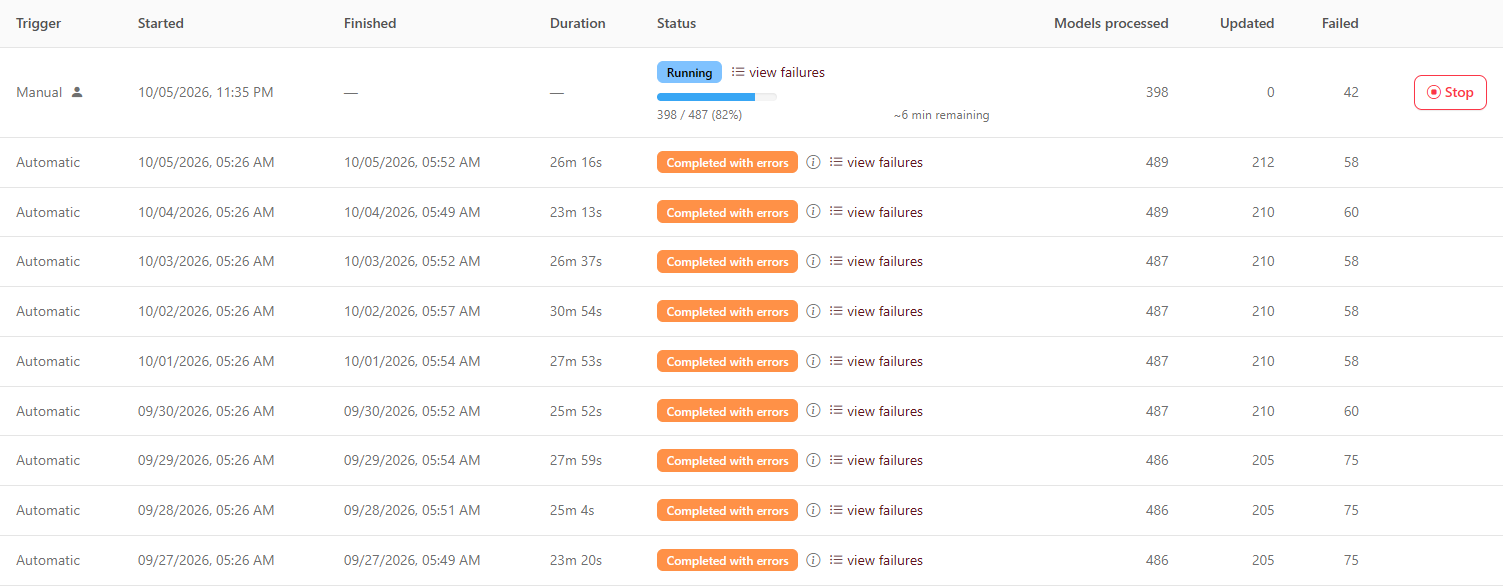This screenshot has height=586, width=1503.
Task: Click the 25m 4s duration cell
Action: tap(572, 510)
